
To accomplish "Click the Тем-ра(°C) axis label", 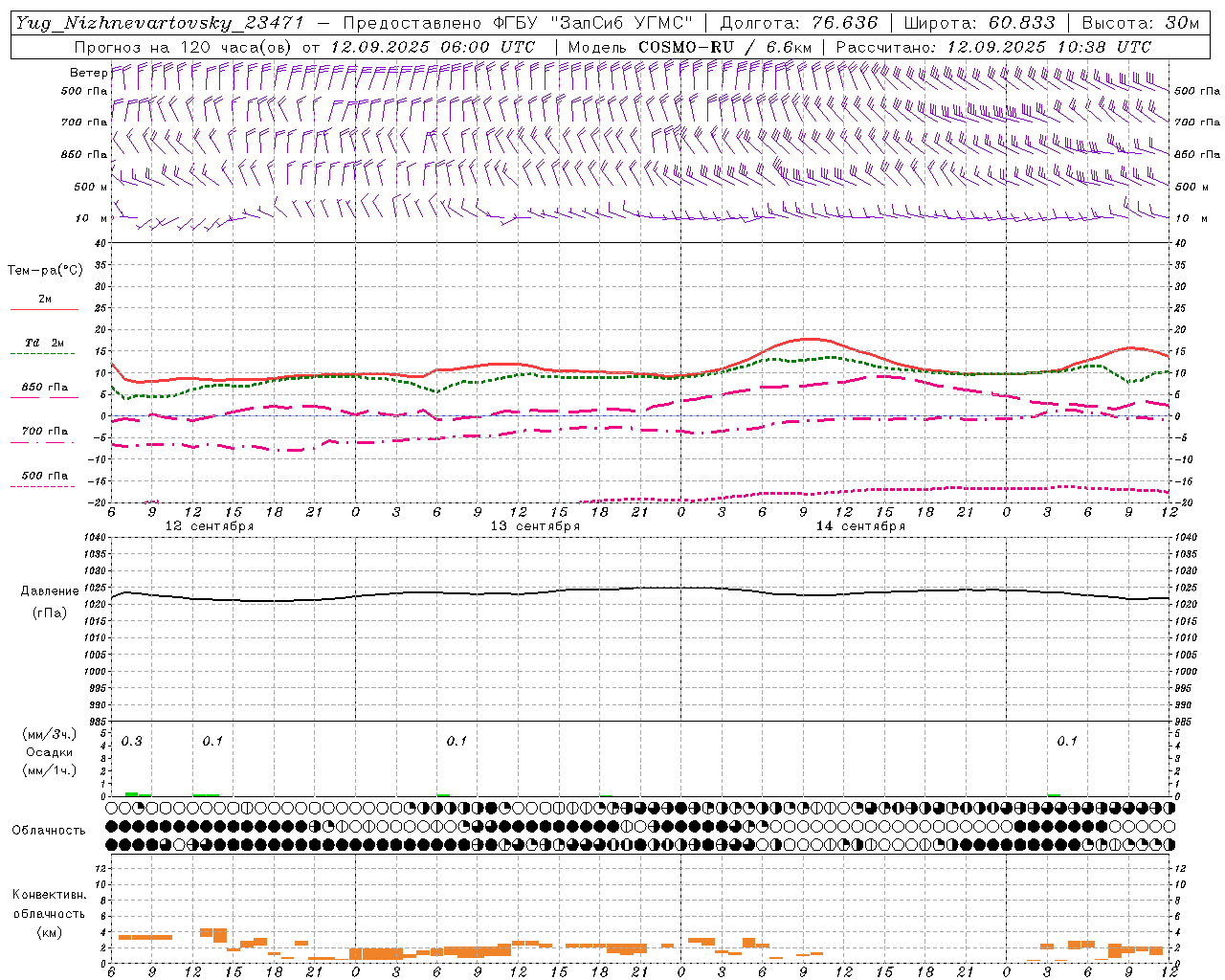I will click(45, 271).
